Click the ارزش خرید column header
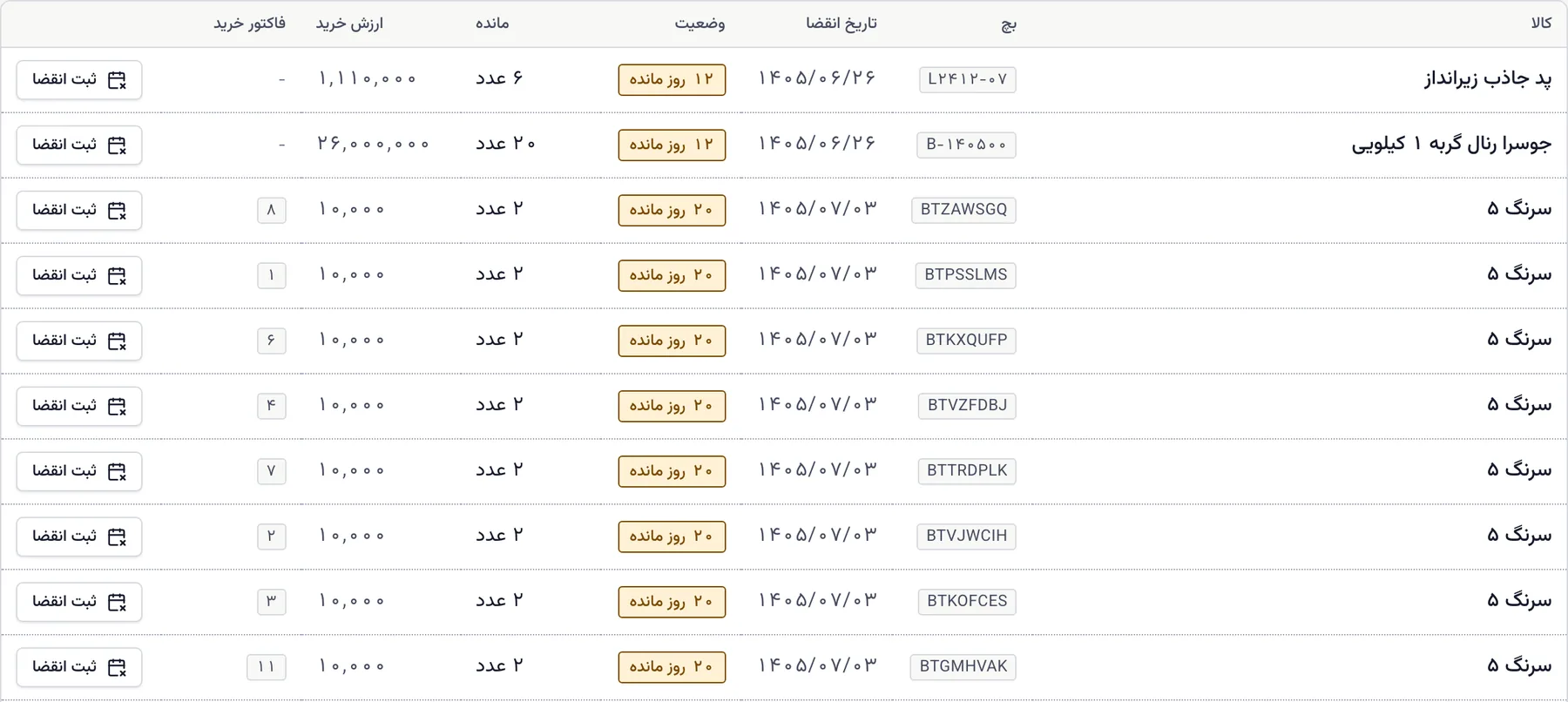Image resolution: width=1568 pixels, height=702 pixels. point(349,24)
